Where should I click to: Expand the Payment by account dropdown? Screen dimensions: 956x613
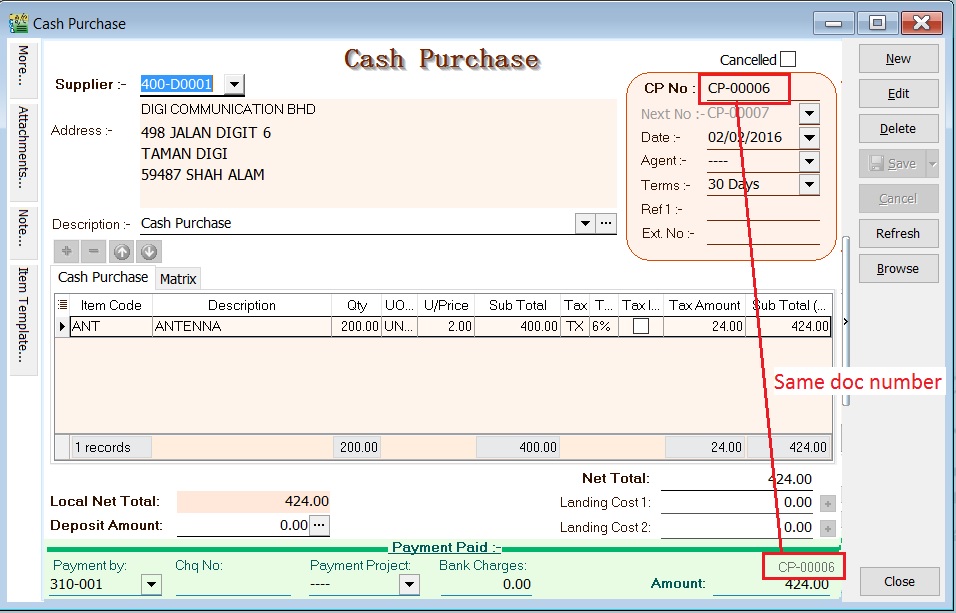click(151, 584)
